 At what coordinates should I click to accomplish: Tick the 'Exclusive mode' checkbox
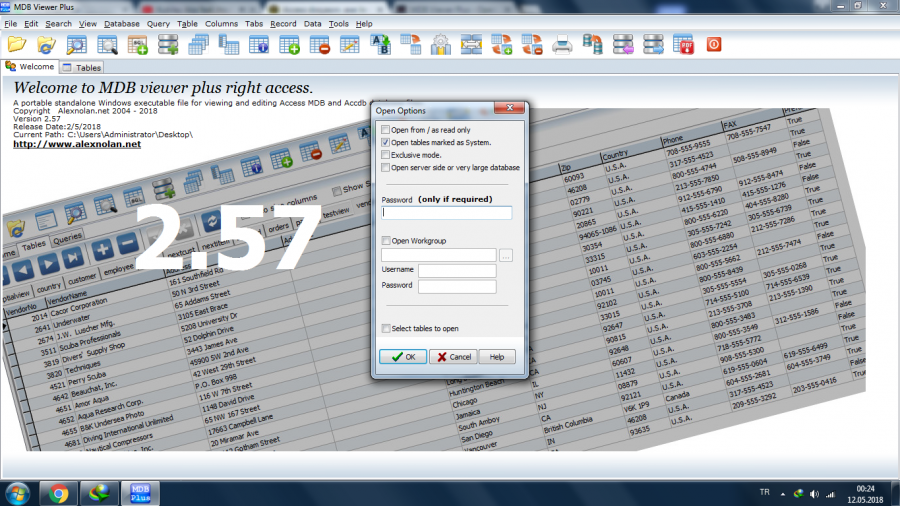point(386,156)
